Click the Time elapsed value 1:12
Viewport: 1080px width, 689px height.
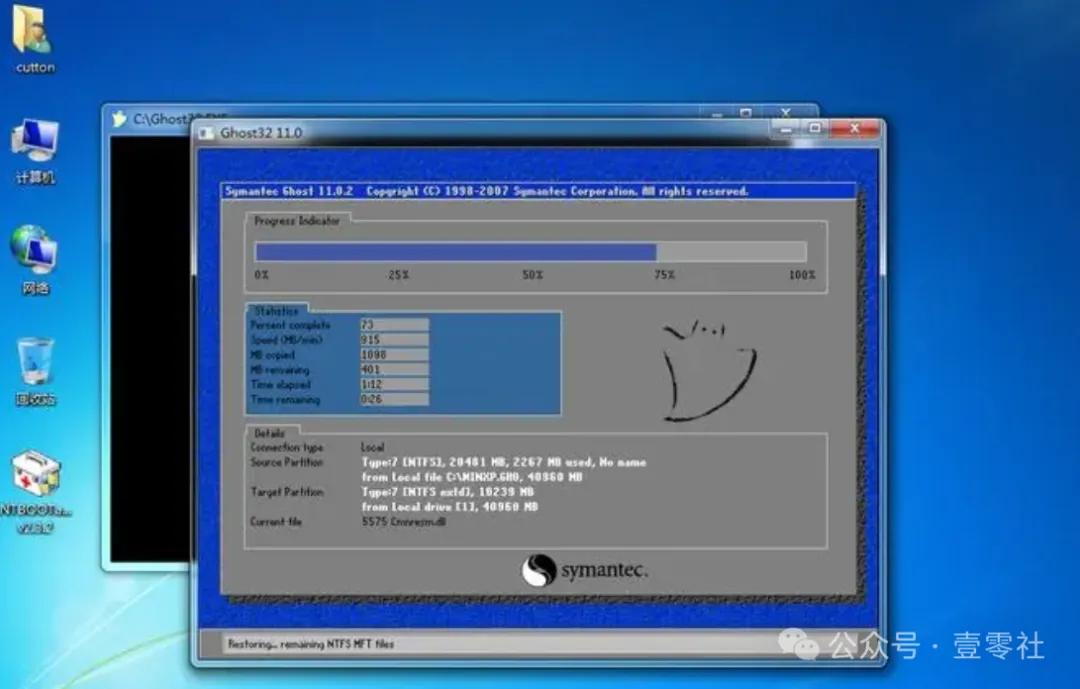point(394,384)
